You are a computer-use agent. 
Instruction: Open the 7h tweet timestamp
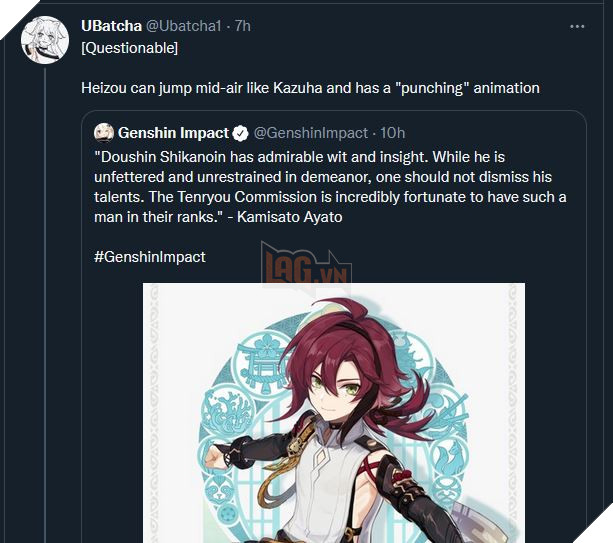click(x=242, y=26)
